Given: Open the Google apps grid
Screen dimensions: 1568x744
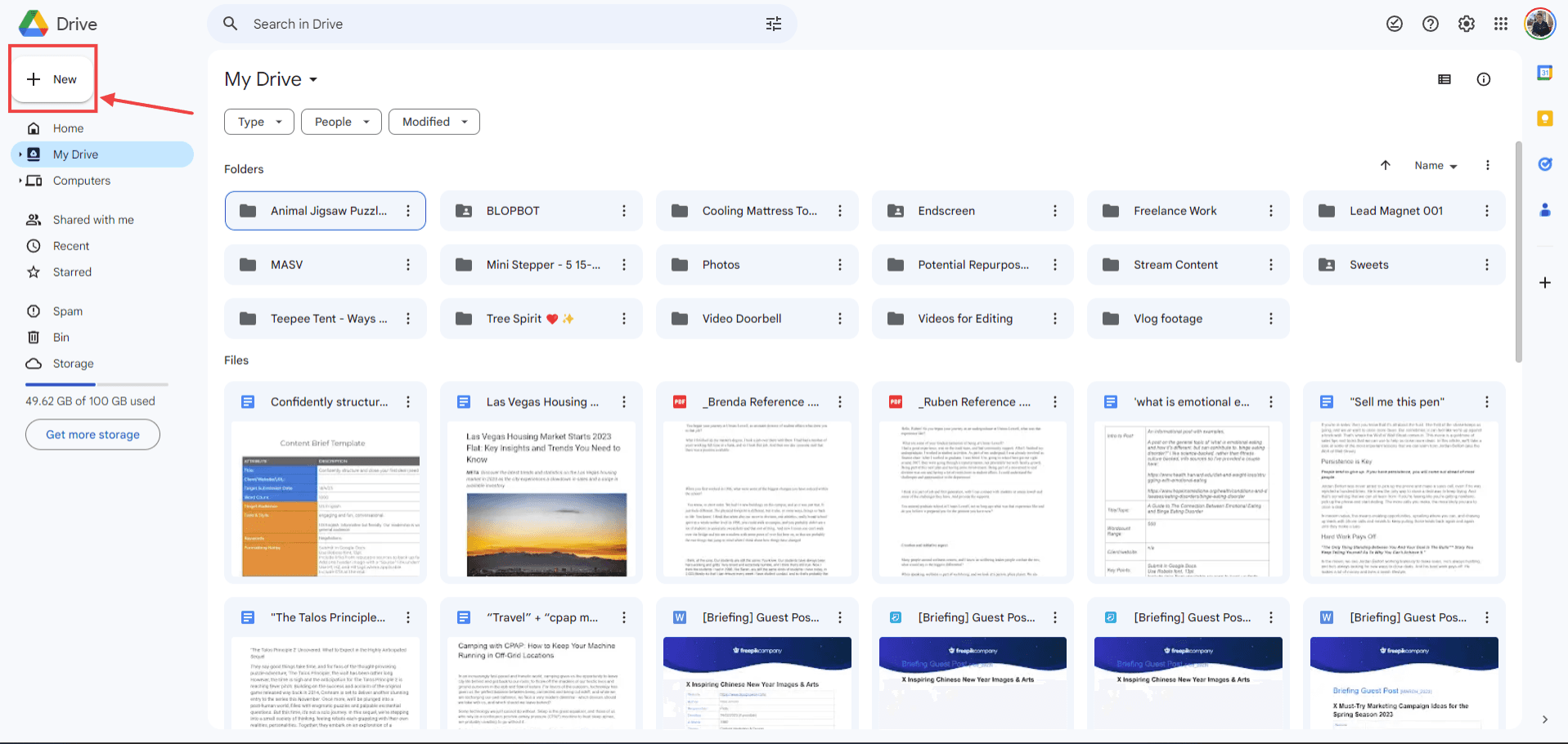Looking at the screenshot, I should 1501,24.
